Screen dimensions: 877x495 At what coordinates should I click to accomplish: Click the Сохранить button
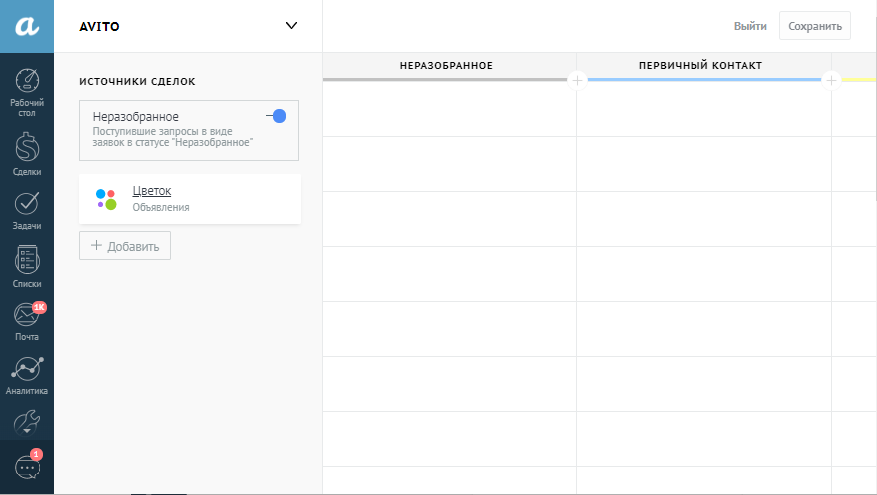(x=815, y=26)
